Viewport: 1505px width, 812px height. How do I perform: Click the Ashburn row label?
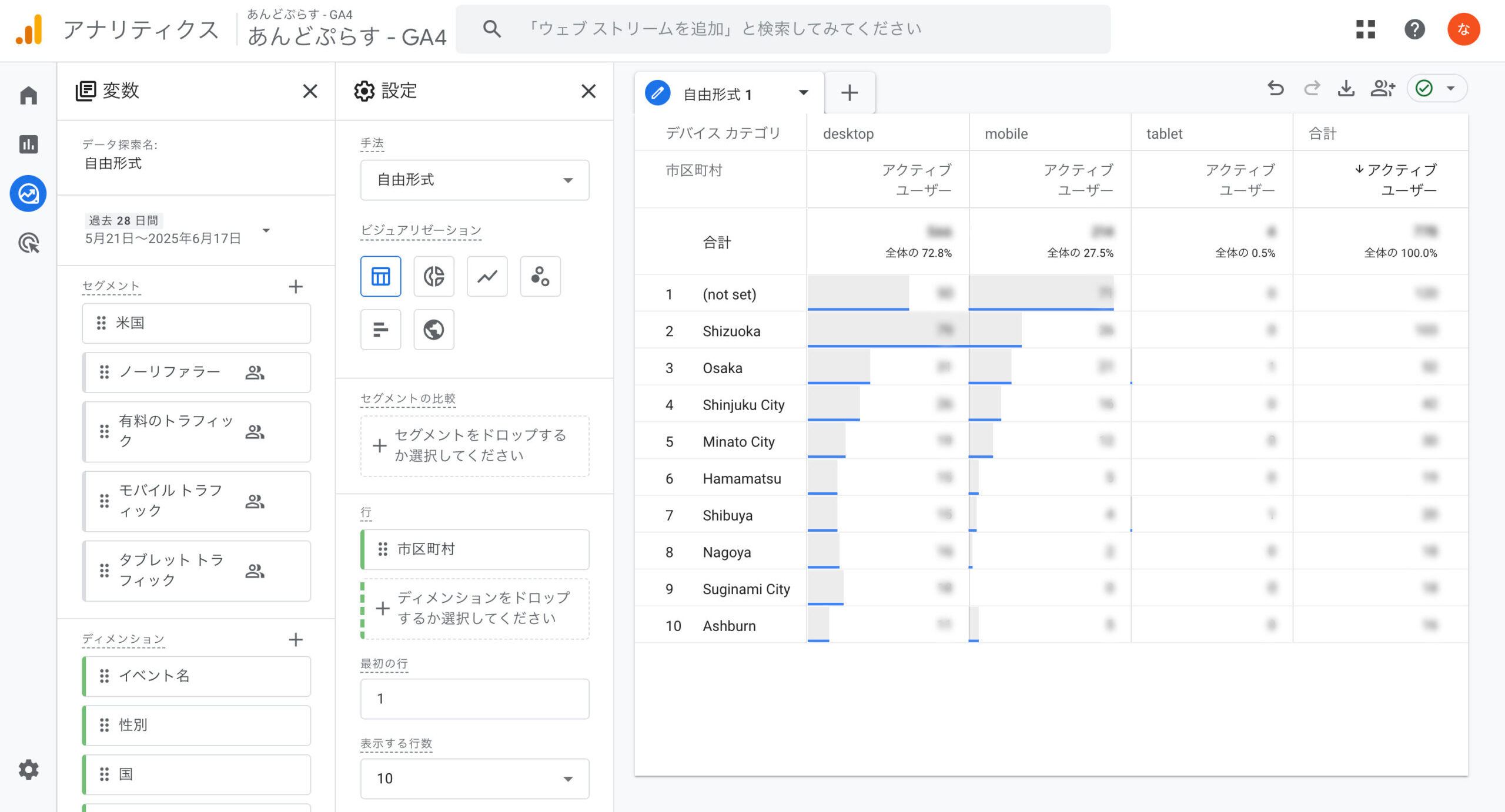click(x=729, y=626)
